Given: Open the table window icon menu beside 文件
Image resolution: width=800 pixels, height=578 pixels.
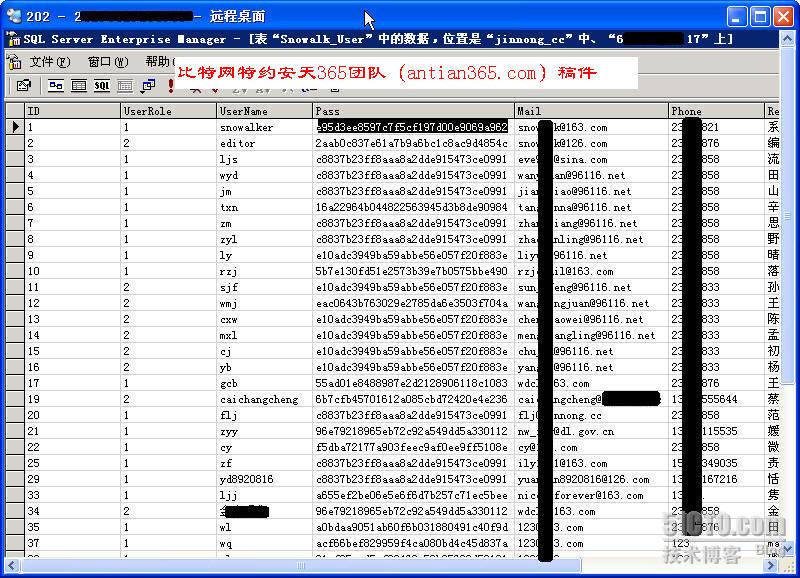Looking at the screenshot, I should tap(14, 62).
